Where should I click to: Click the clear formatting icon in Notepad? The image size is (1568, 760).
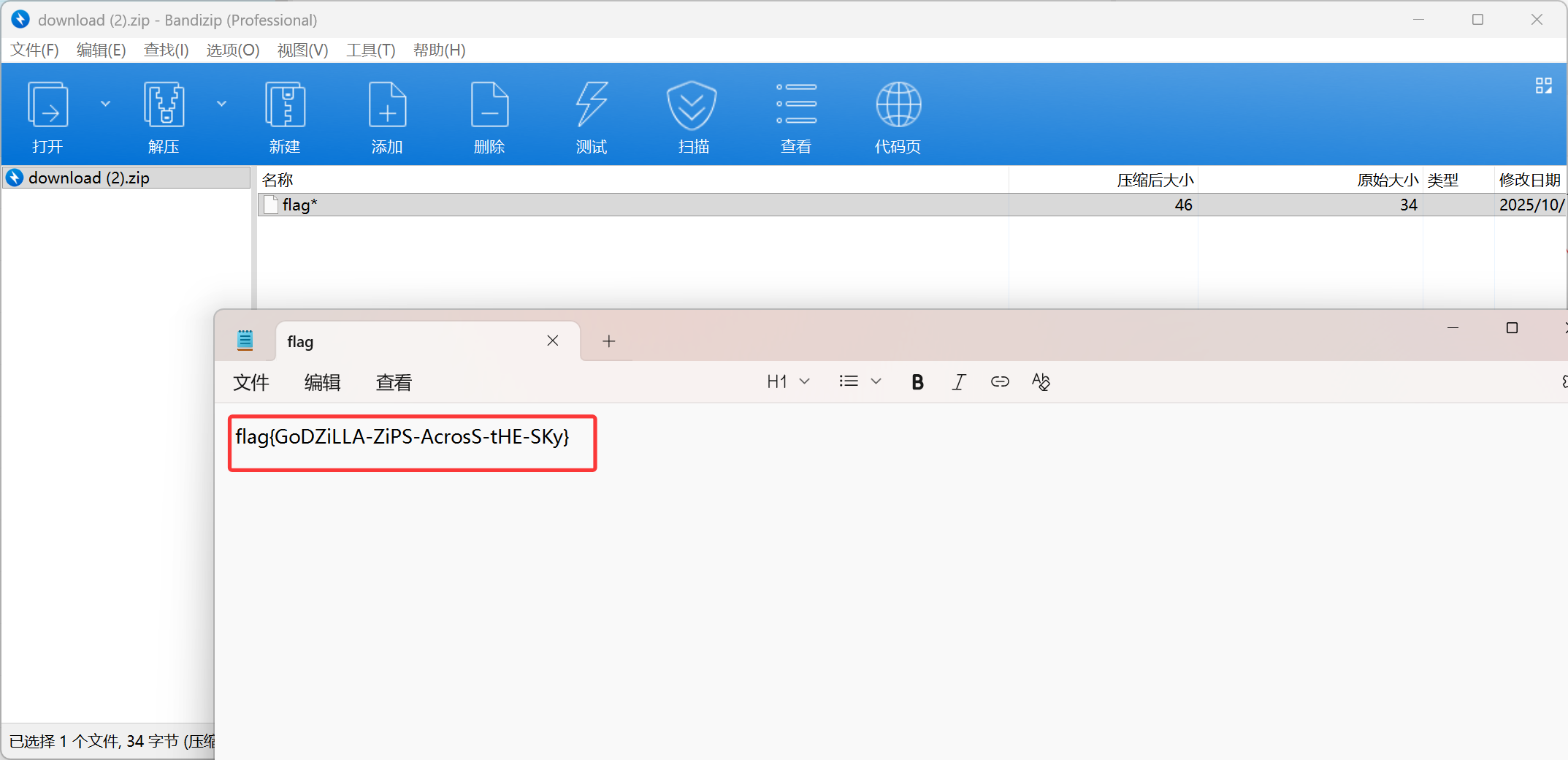(x=1041, y=381)
